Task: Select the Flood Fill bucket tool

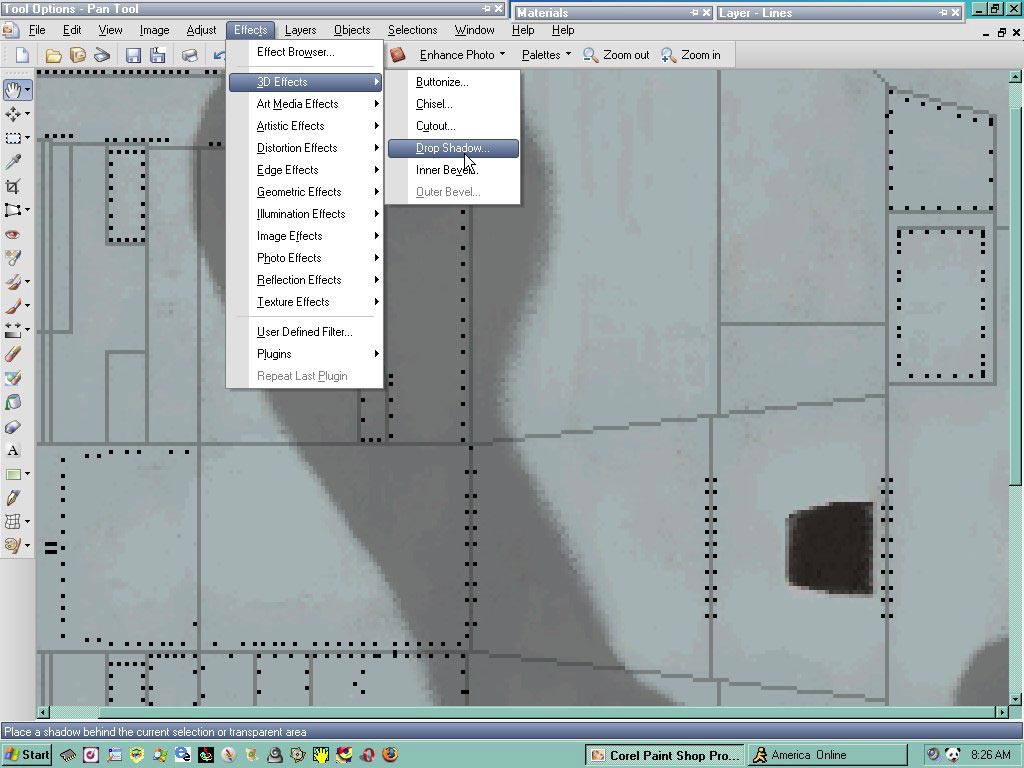Action: click(13, 402)
